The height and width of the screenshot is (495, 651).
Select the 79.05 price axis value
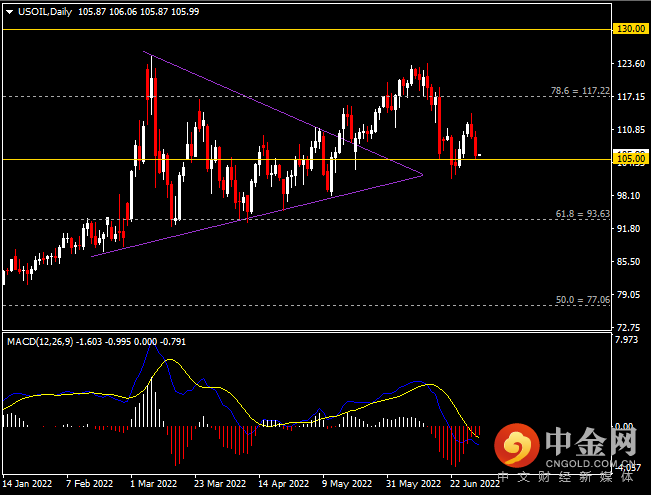click(x=629, y=294)
